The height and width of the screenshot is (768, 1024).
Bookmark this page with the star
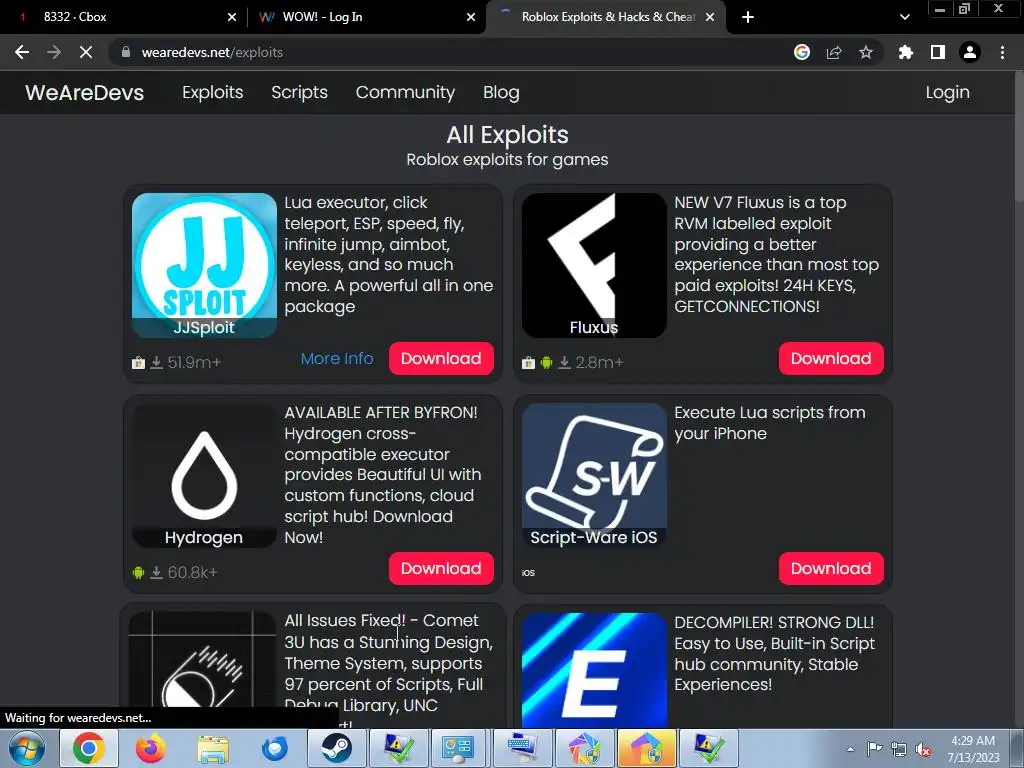click(x=865, y=52)
